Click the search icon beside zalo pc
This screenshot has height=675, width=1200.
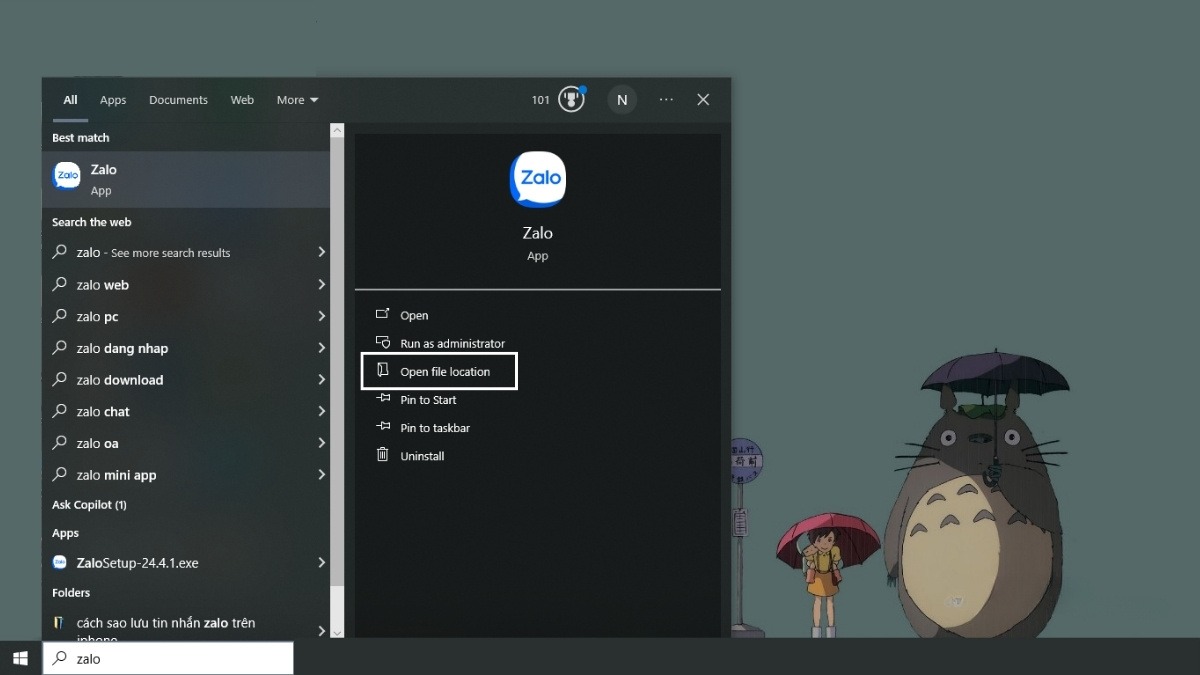pos(60,316)
